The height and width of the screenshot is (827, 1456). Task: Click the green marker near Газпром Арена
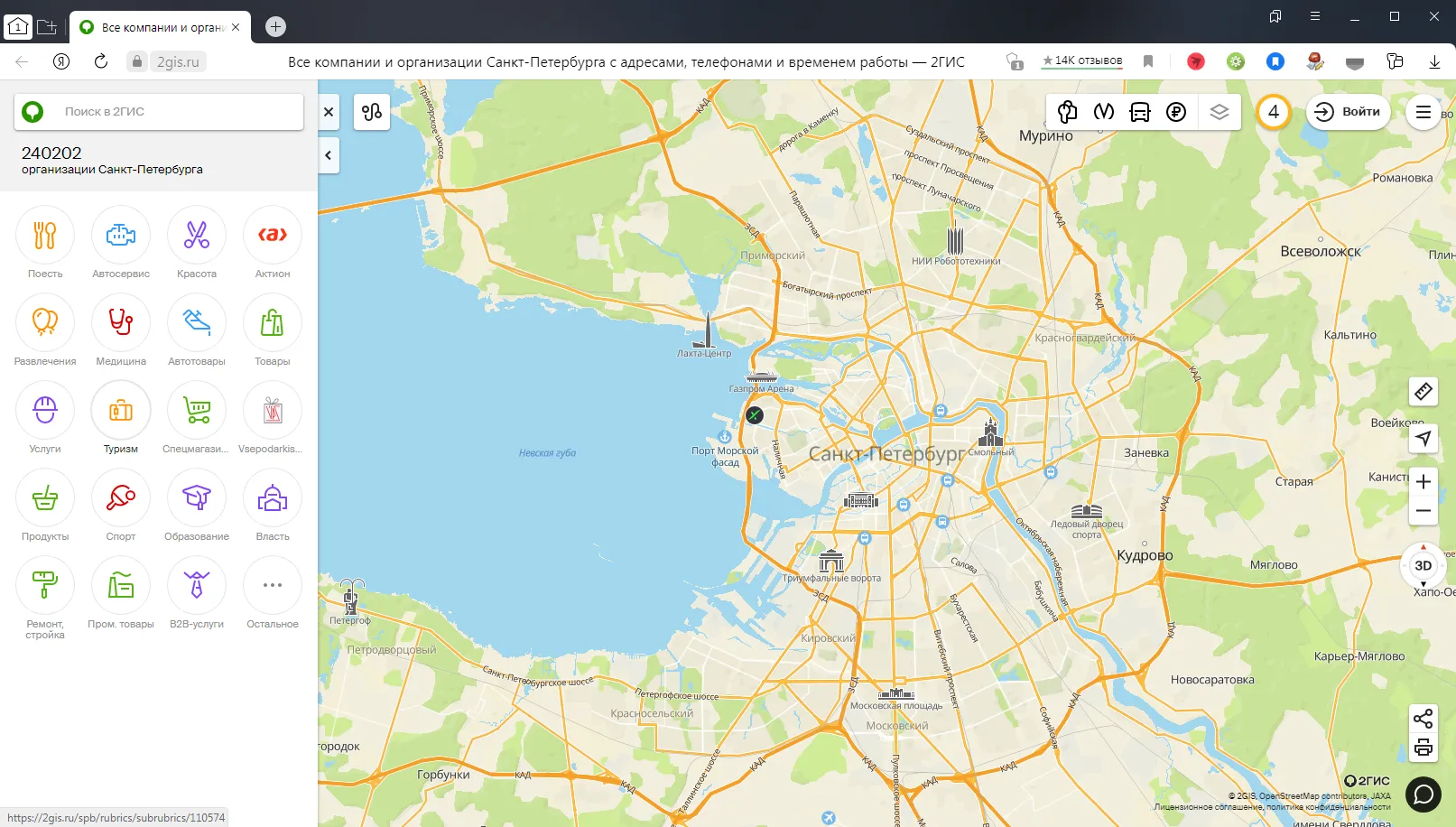(x=755, y=415)
